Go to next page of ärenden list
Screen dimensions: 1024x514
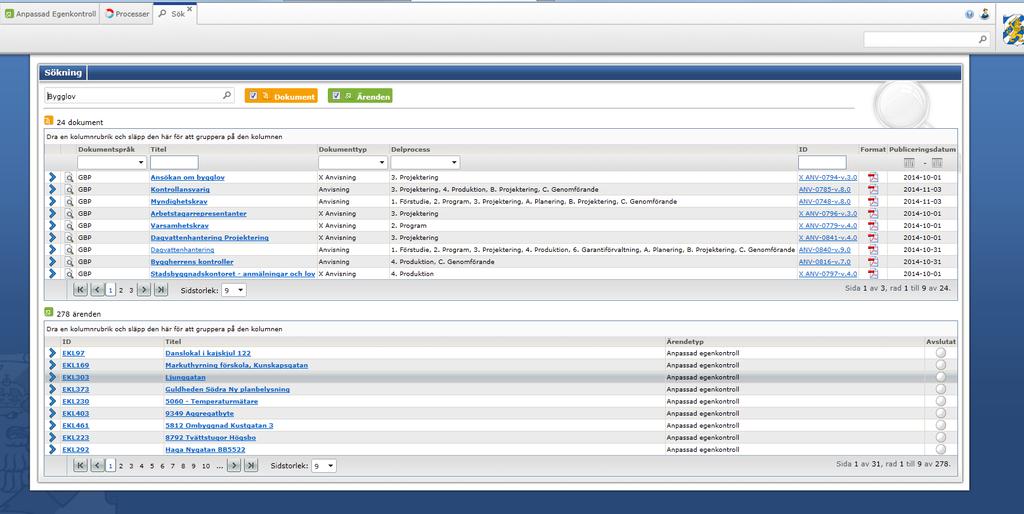tap(234, 466)
